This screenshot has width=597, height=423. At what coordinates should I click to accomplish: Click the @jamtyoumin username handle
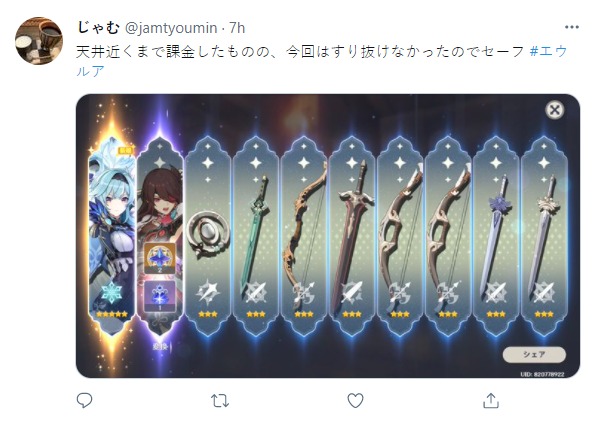171,28
